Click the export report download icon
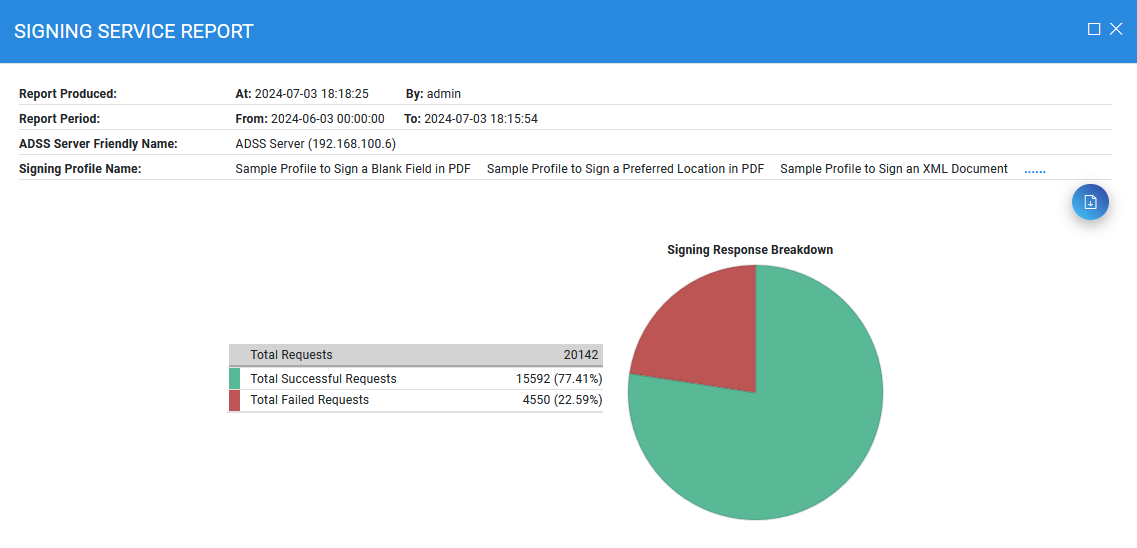The image size is (1137, 548). pyautogui.click(x=1090, y=202)
